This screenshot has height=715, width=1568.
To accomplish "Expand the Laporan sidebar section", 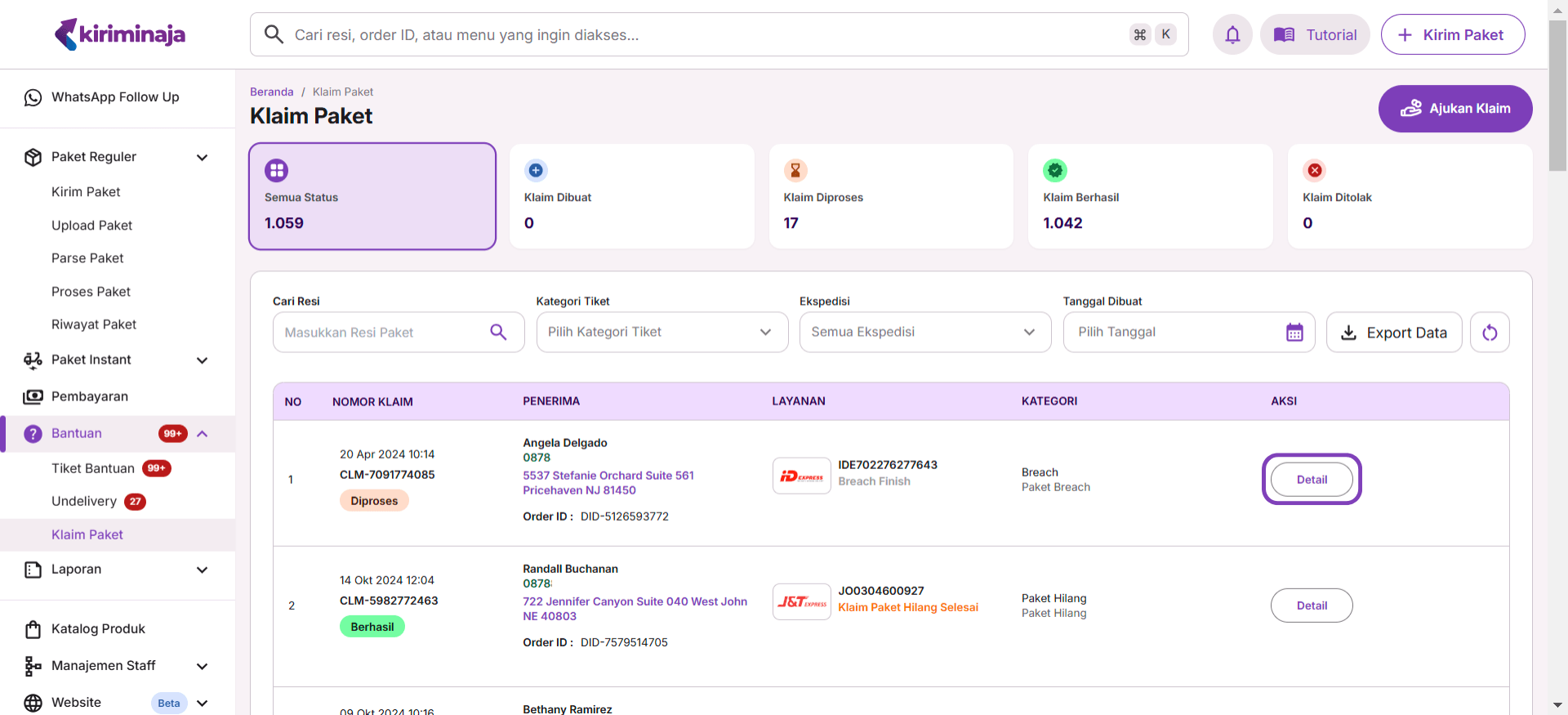I will [203, 570].
